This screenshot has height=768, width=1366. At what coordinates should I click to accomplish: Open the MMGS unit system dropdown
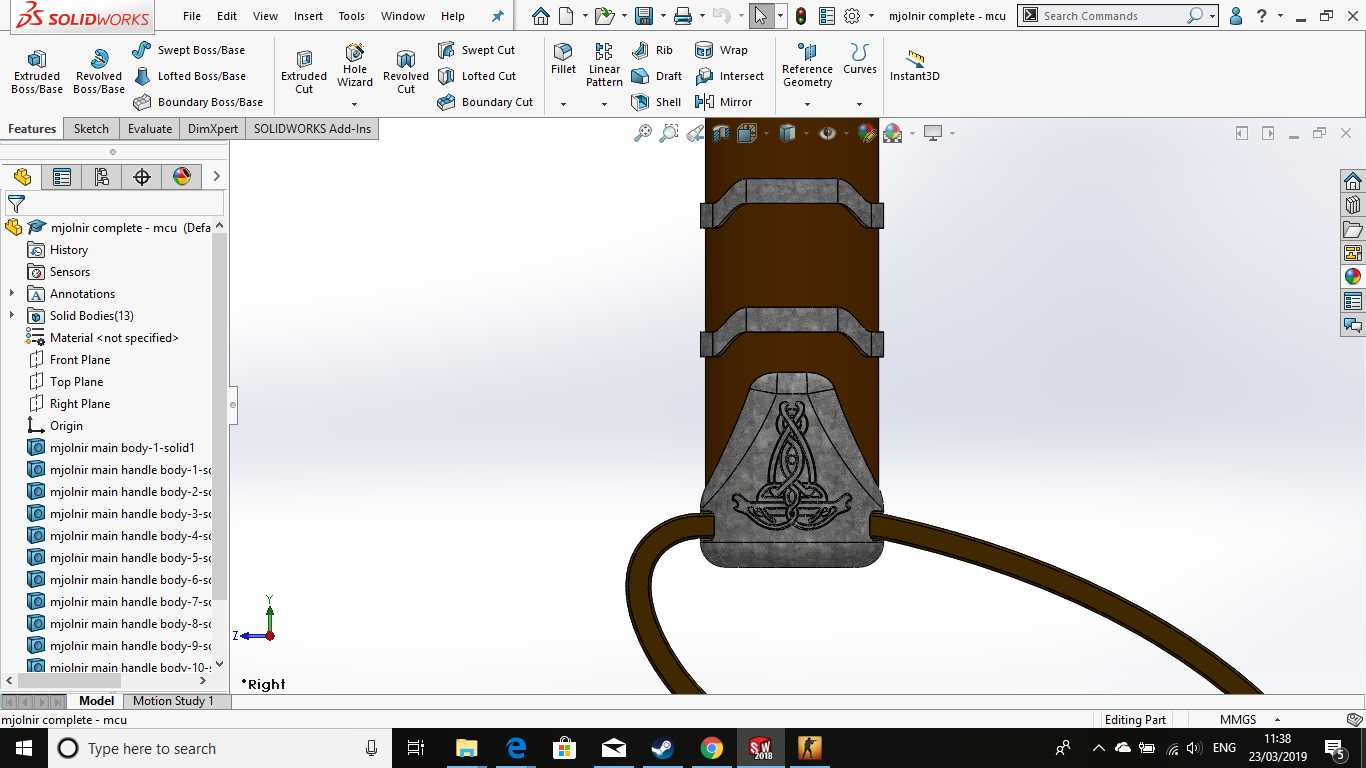[1277, 720]
